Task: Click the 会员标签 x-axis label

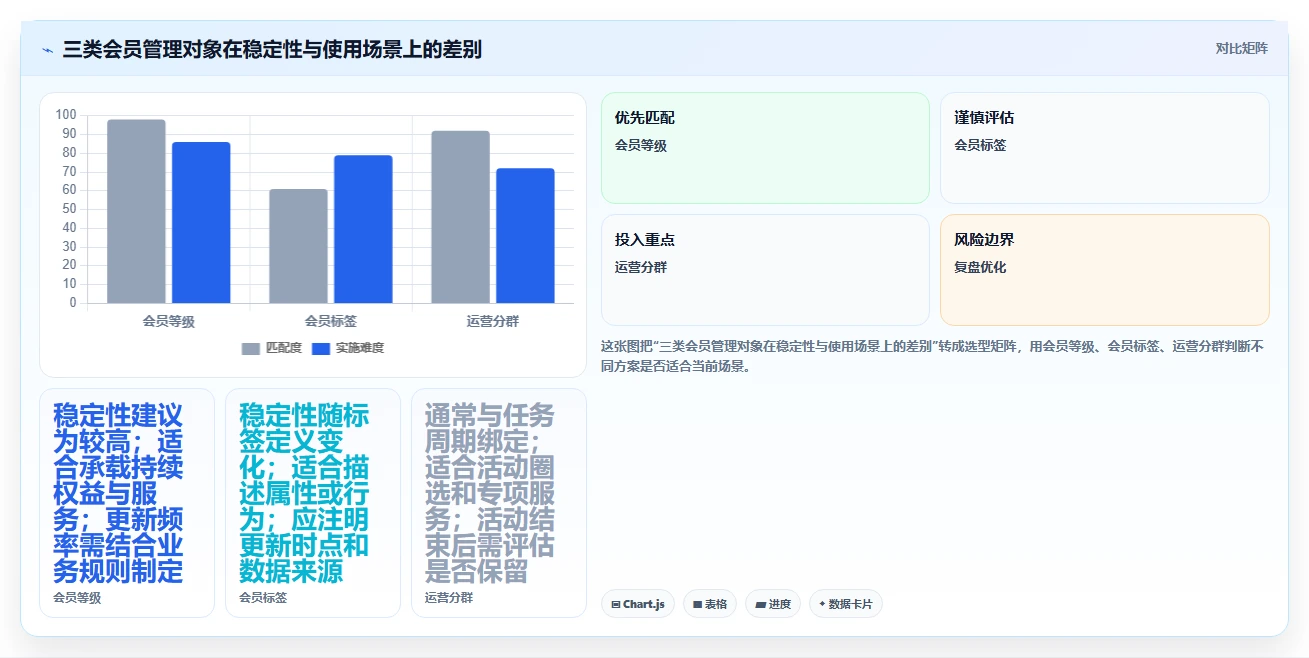Action: tap(331, 321)
